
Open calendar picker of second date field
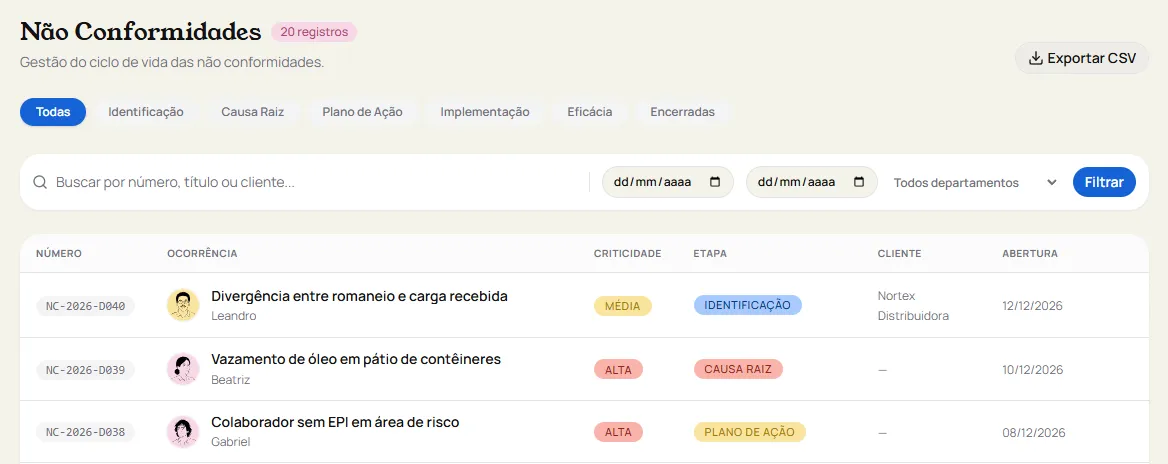[x=859, y=182]
